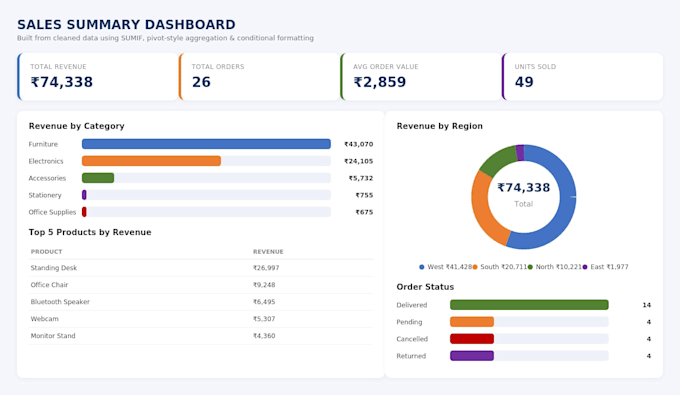Select the Webcam product row
The image size is (680, 395).
click(x=201, y=319)
